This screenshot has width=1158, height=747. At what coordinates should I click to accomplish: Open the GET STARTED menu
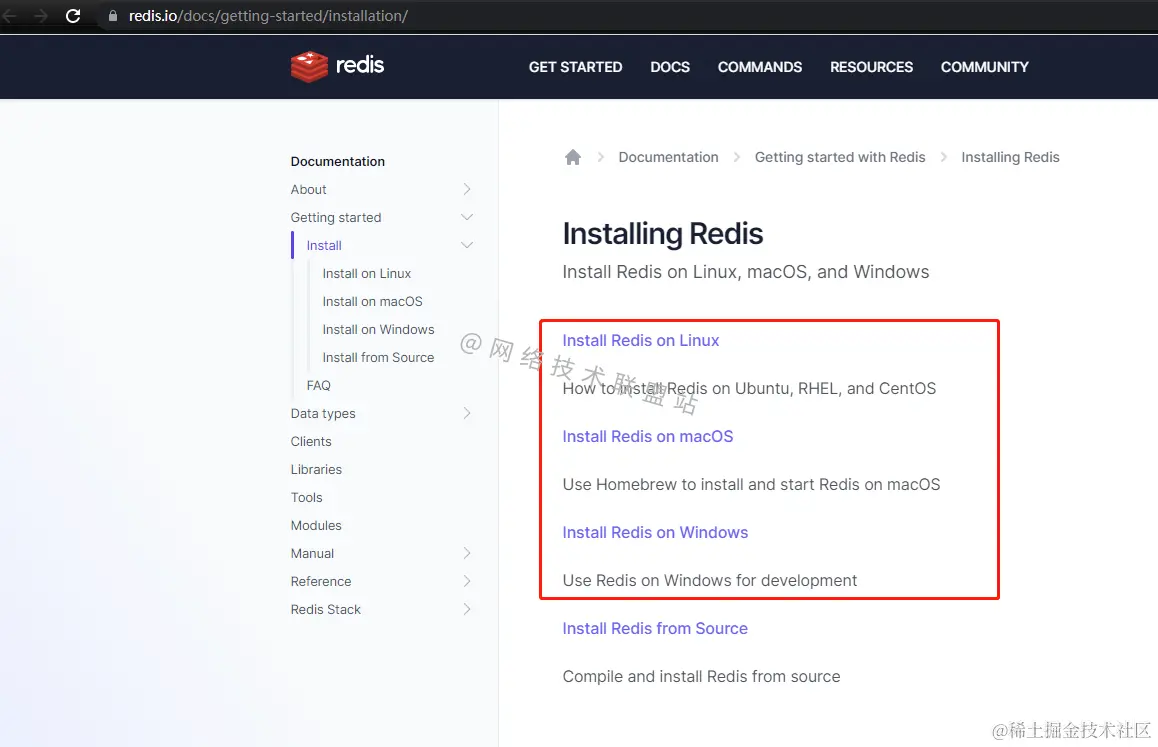575,67
